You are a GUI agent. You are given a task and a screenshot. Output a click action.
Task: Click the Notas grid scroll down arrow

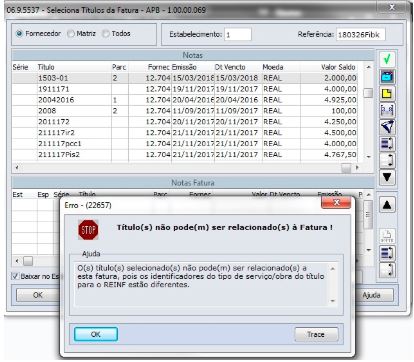click(368, 157)
